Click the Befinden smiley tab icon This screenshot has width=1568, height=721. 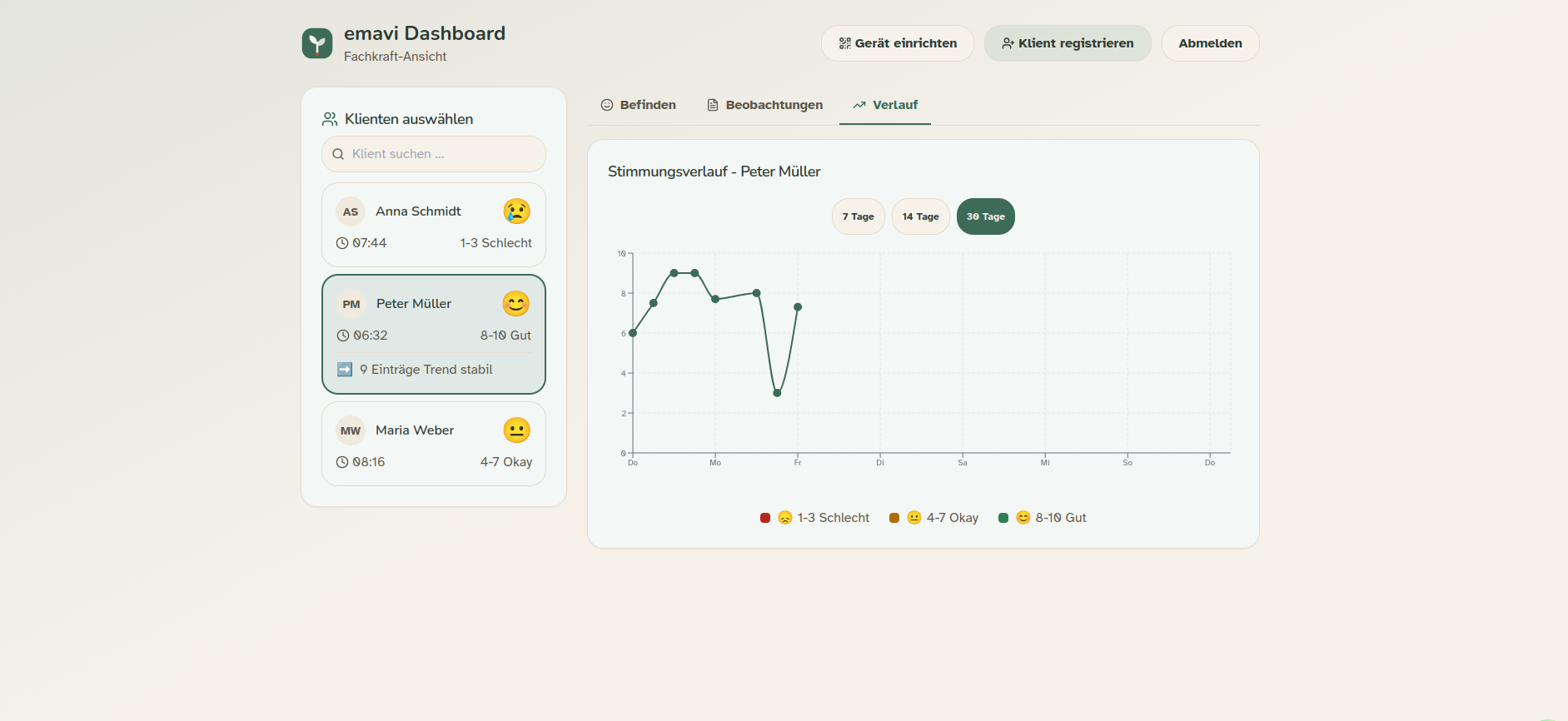coord(607,105)
